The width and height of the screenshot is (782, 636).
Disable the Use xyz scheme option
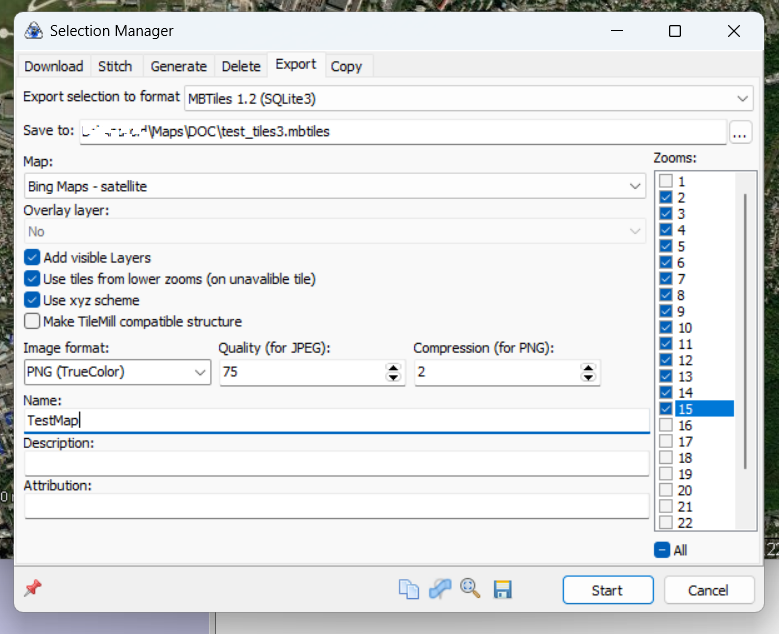32,300
